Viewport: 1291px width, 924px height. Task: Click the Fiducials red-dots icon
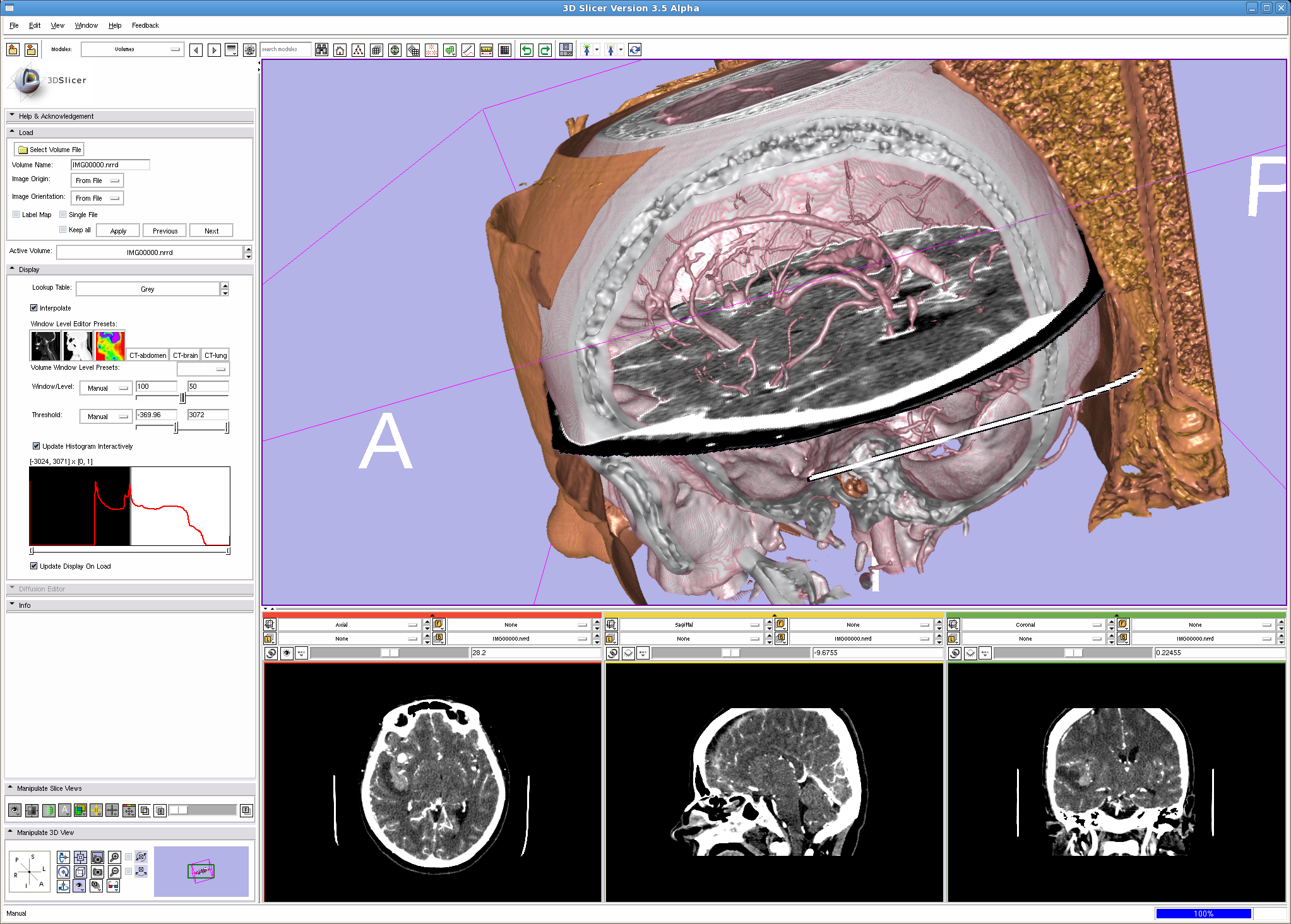click(431, 50)
